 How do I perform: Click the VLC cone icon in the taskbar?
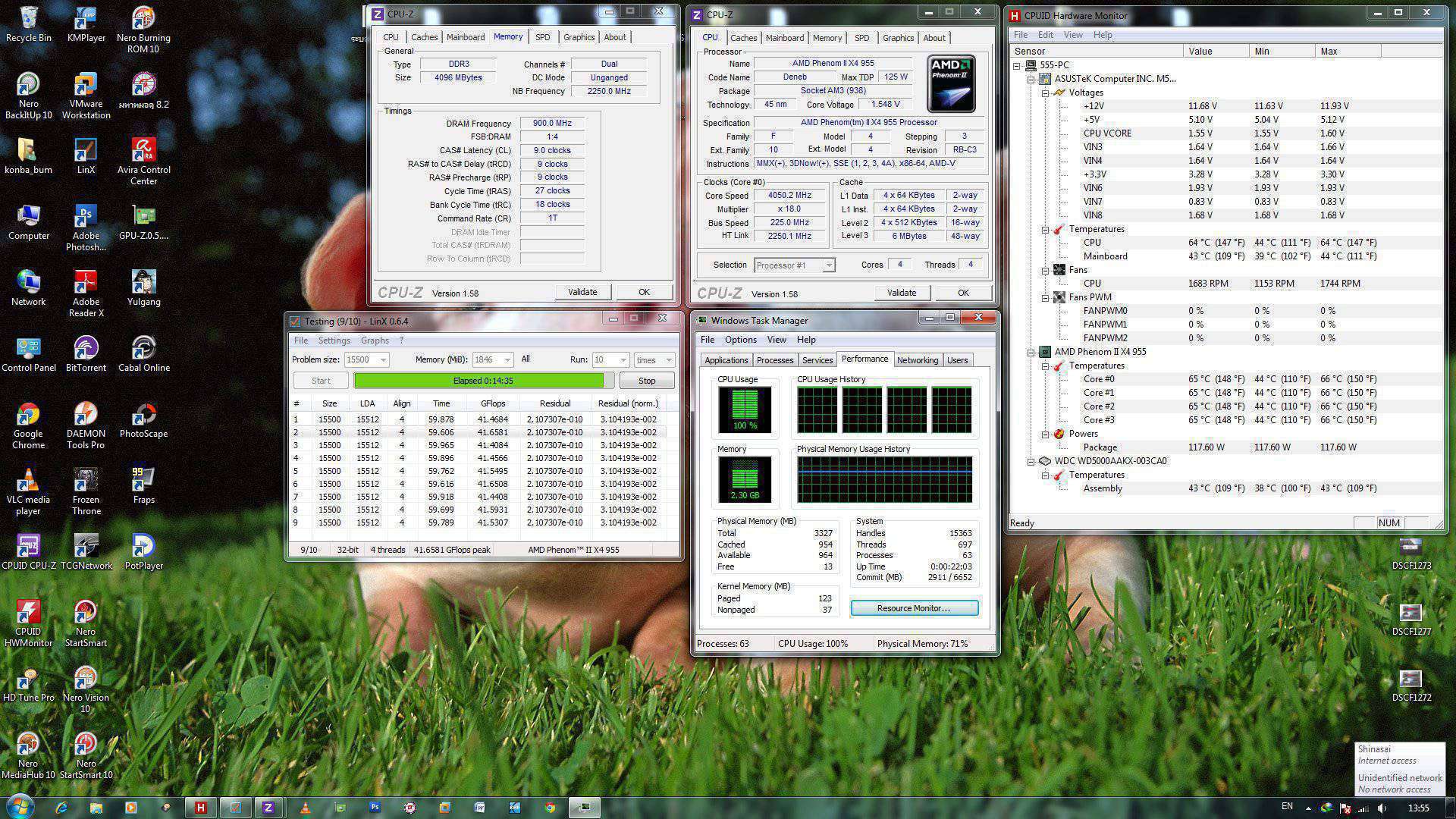pyautogui.click(x=305, y=808)
